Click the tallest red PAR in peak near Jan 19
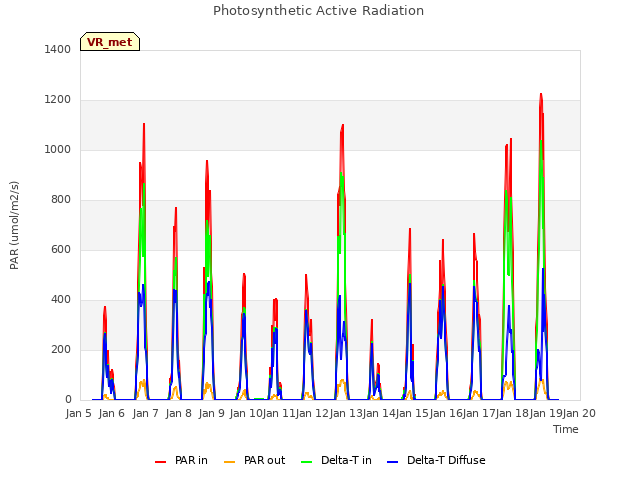Image resolution: width=640 pixels, height=480 pixels. (x=541, y=94)
